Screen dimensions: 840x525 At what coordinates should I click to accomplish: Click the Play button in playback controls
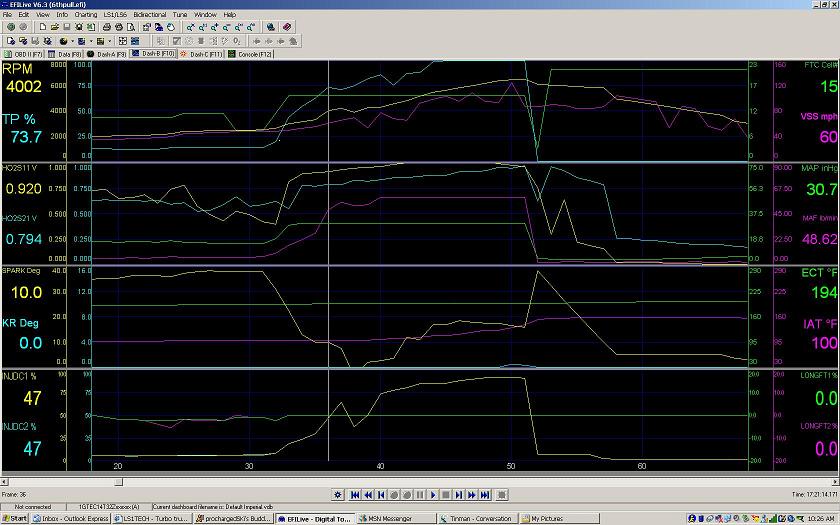click(433, 495)
